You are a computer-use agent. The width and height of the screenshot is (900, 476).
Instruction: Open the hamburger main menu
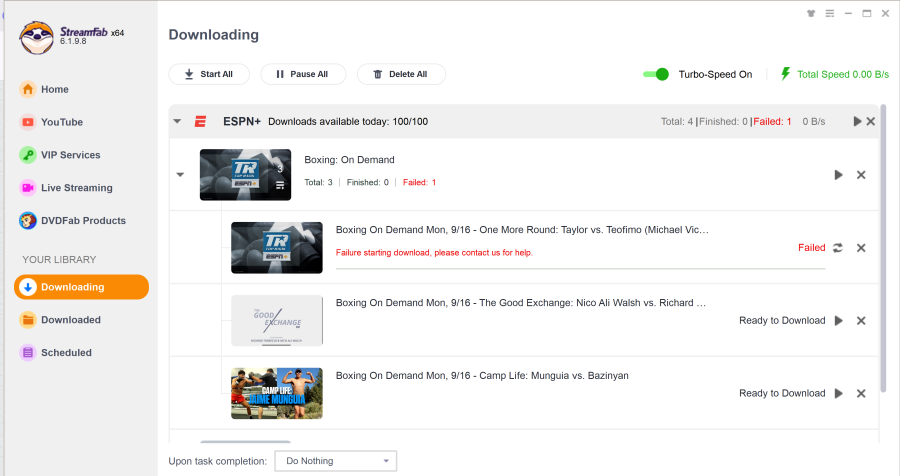click(x=830, y=13)
